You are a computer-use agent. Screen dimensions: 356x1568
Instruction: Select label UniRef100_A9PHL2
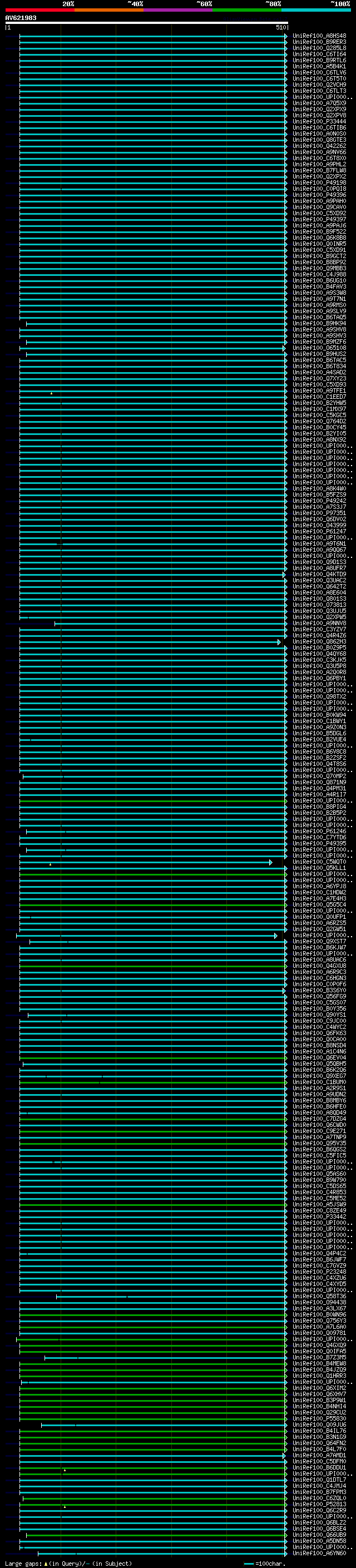[319, 164]
